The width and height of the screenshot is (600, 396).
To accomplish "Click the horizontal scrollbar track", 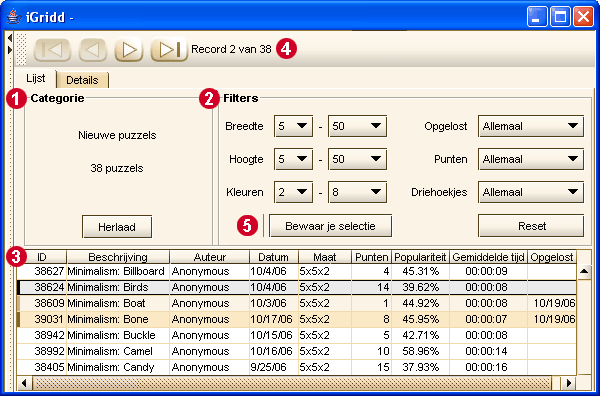I will tap(293, 383).
